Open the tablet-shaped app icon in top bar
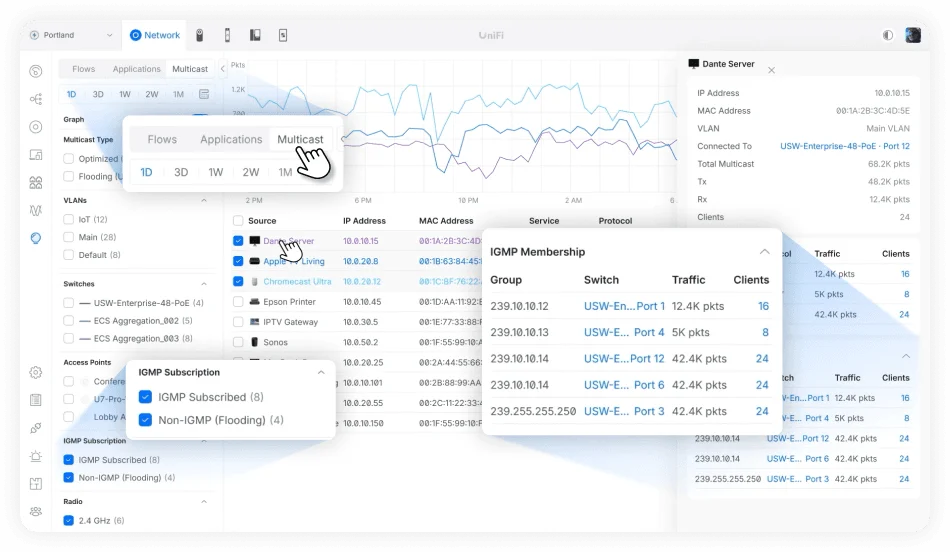 (283, 35)
